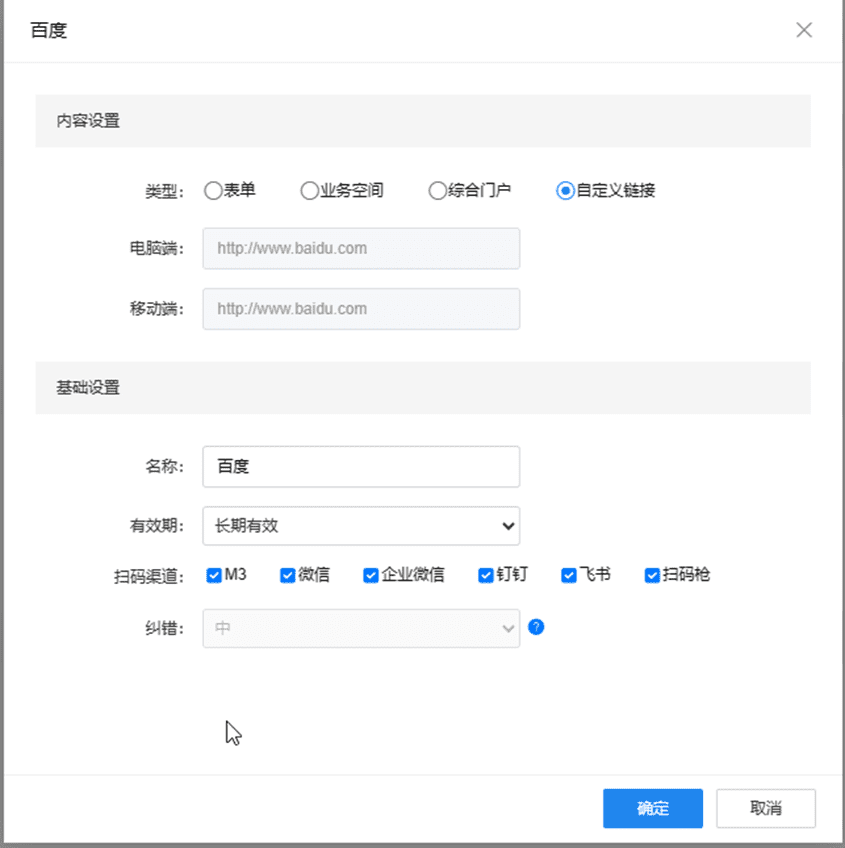Close the 百度 dialog with the X
The image size is (845, 848).
pos(804,30)
